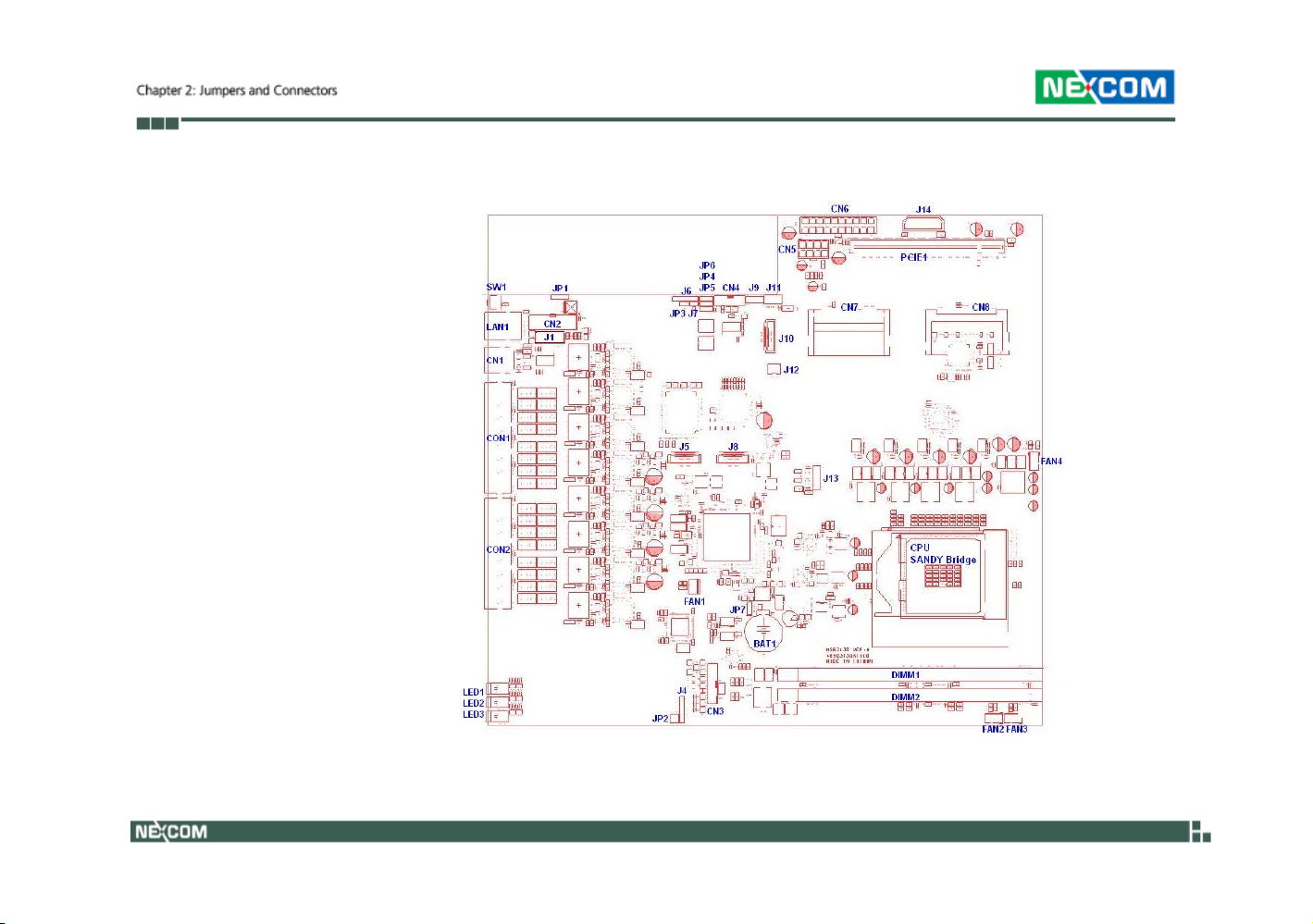Select the LAN1 port label
This screenshot has width=1313, height=924.
coord(497,326)
